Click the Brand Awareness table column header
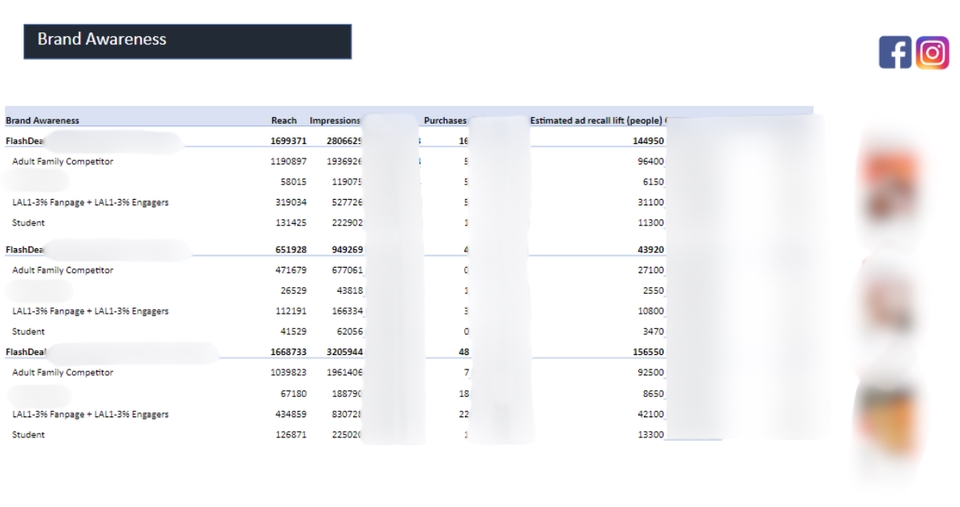The height and width of the screenshot is (507, 960). pos(42,121)
